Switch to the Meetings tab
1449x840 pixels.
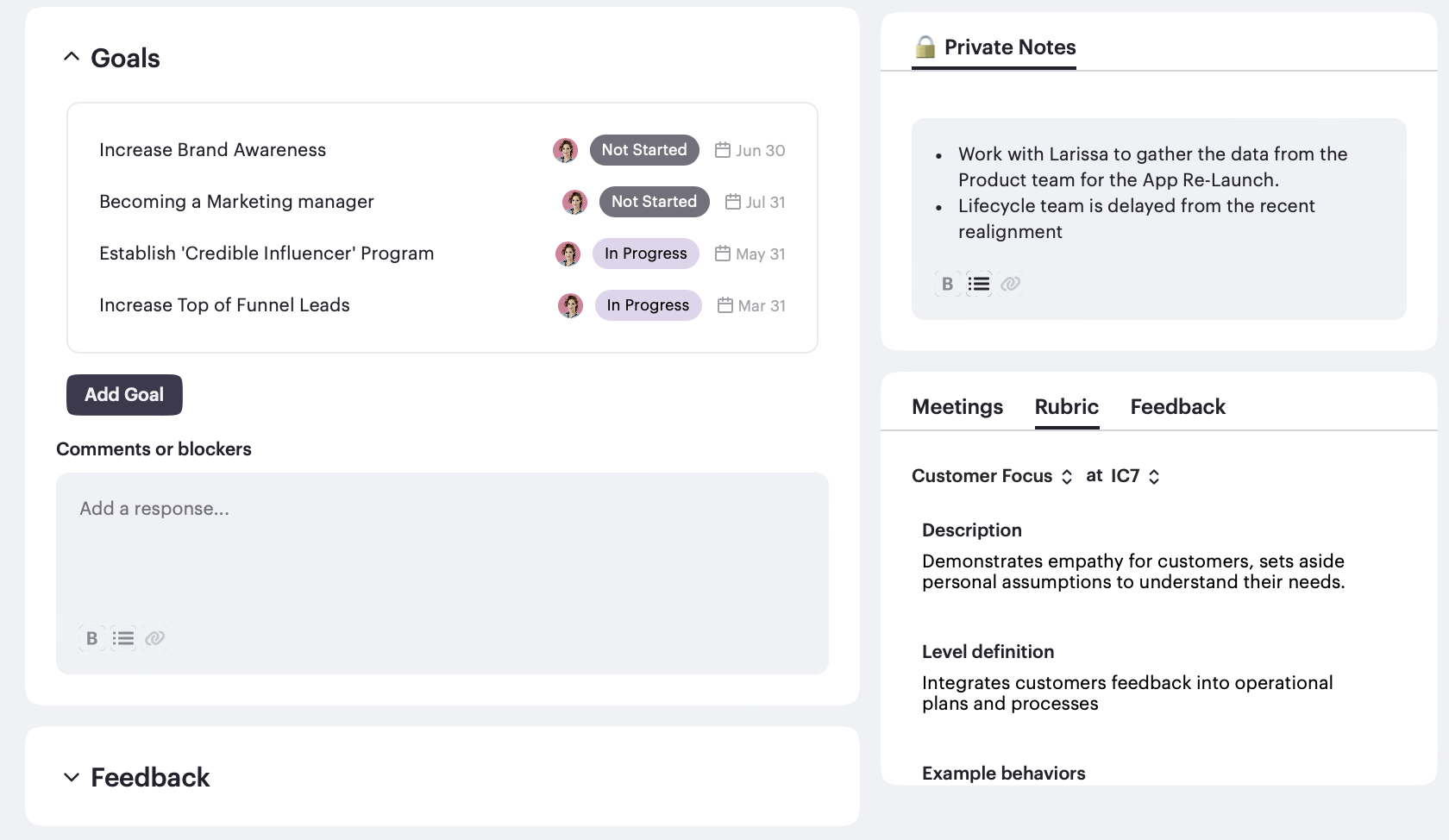957,407
